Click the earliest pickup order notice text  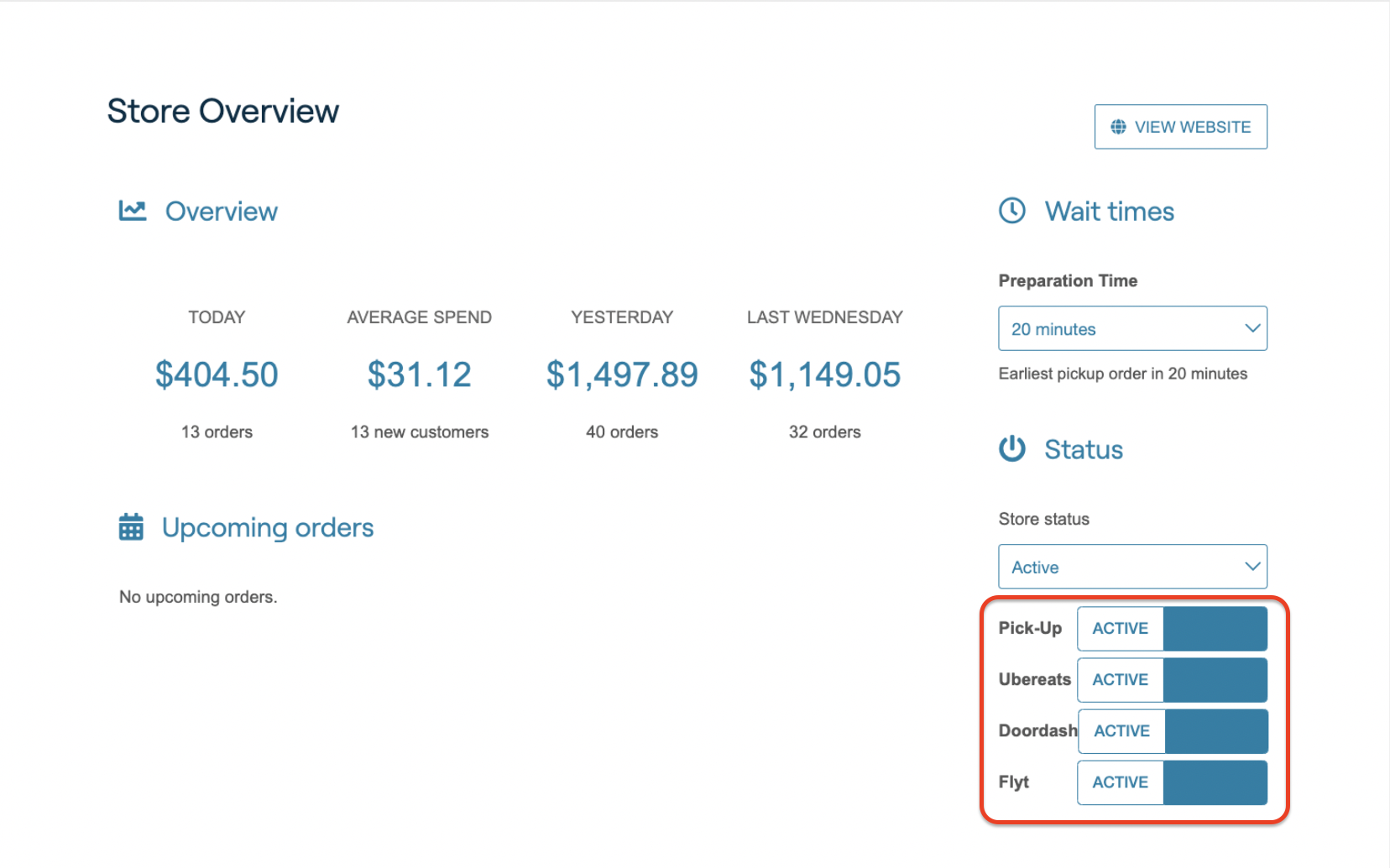click(1122, 374)
